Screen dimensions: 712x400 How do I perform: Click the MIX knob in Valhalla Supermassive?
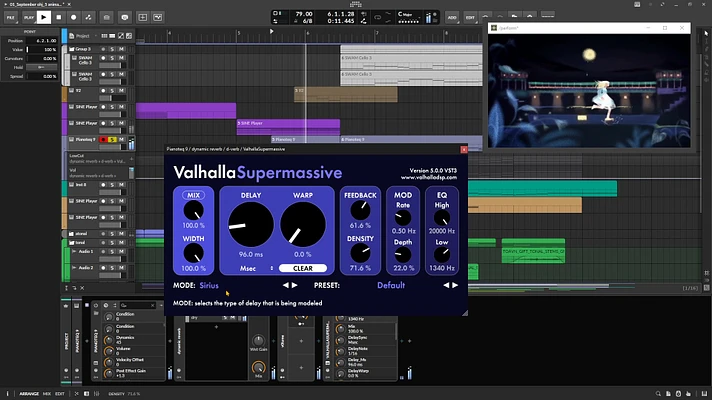[x=193, y=211]
